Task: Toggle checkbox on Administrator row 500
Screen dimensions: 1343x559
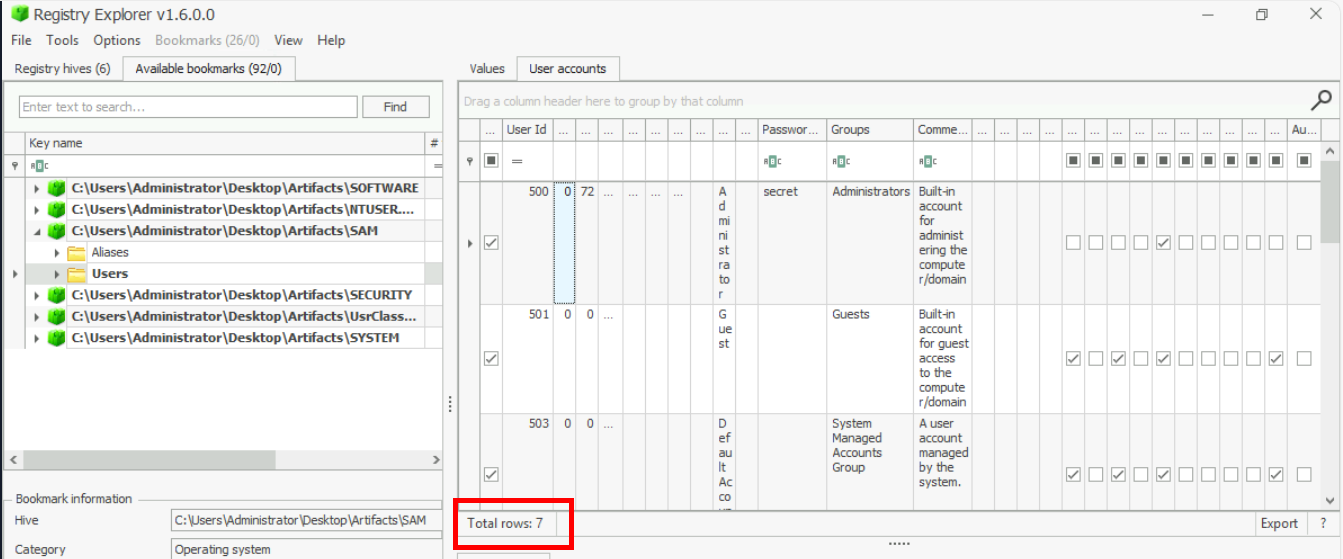Action: [491, 243]
